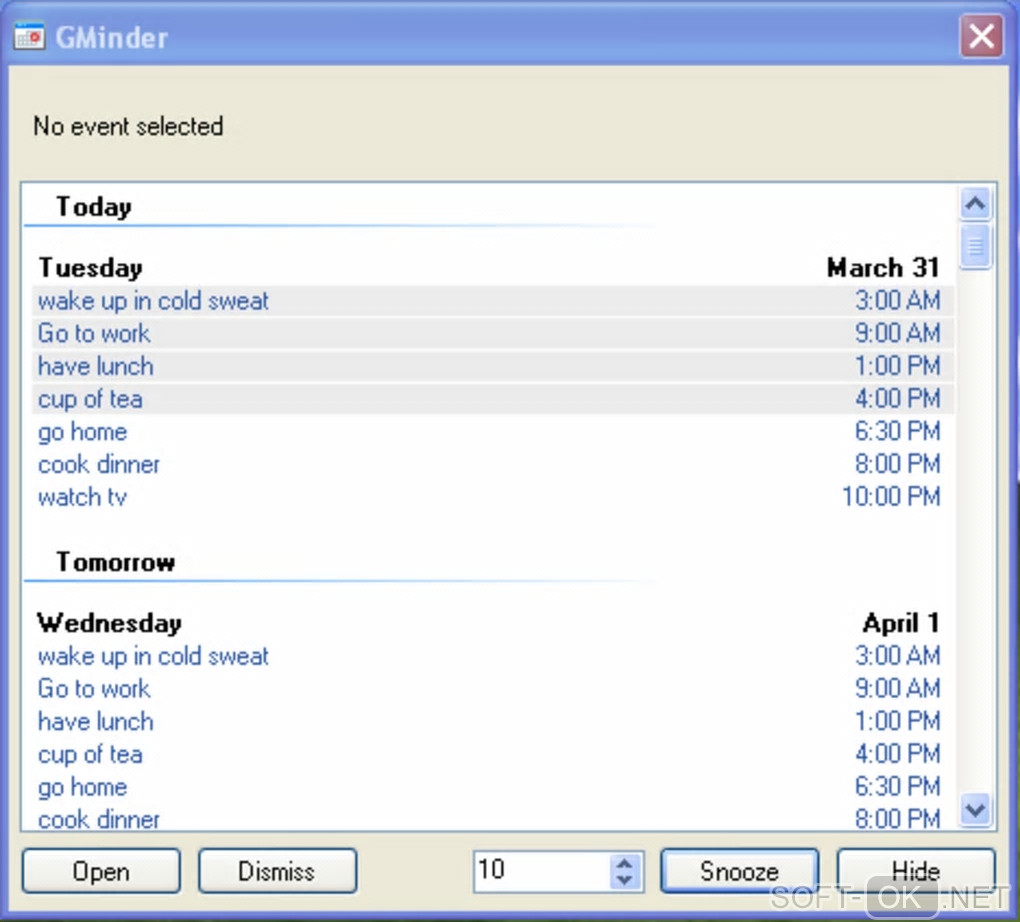This screenshot has width=1020, height=922.
Task: Click the 'Tuesday' day heading
Action: [x=90, y=268]
